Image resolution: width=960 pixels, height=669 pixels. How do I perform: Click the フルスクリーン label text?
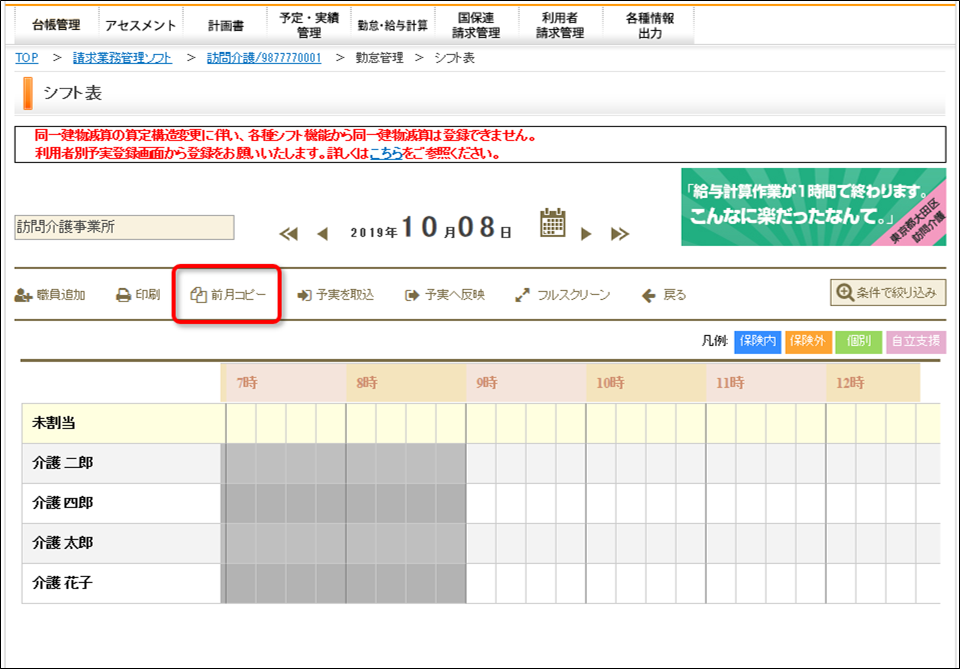(574, 295)
